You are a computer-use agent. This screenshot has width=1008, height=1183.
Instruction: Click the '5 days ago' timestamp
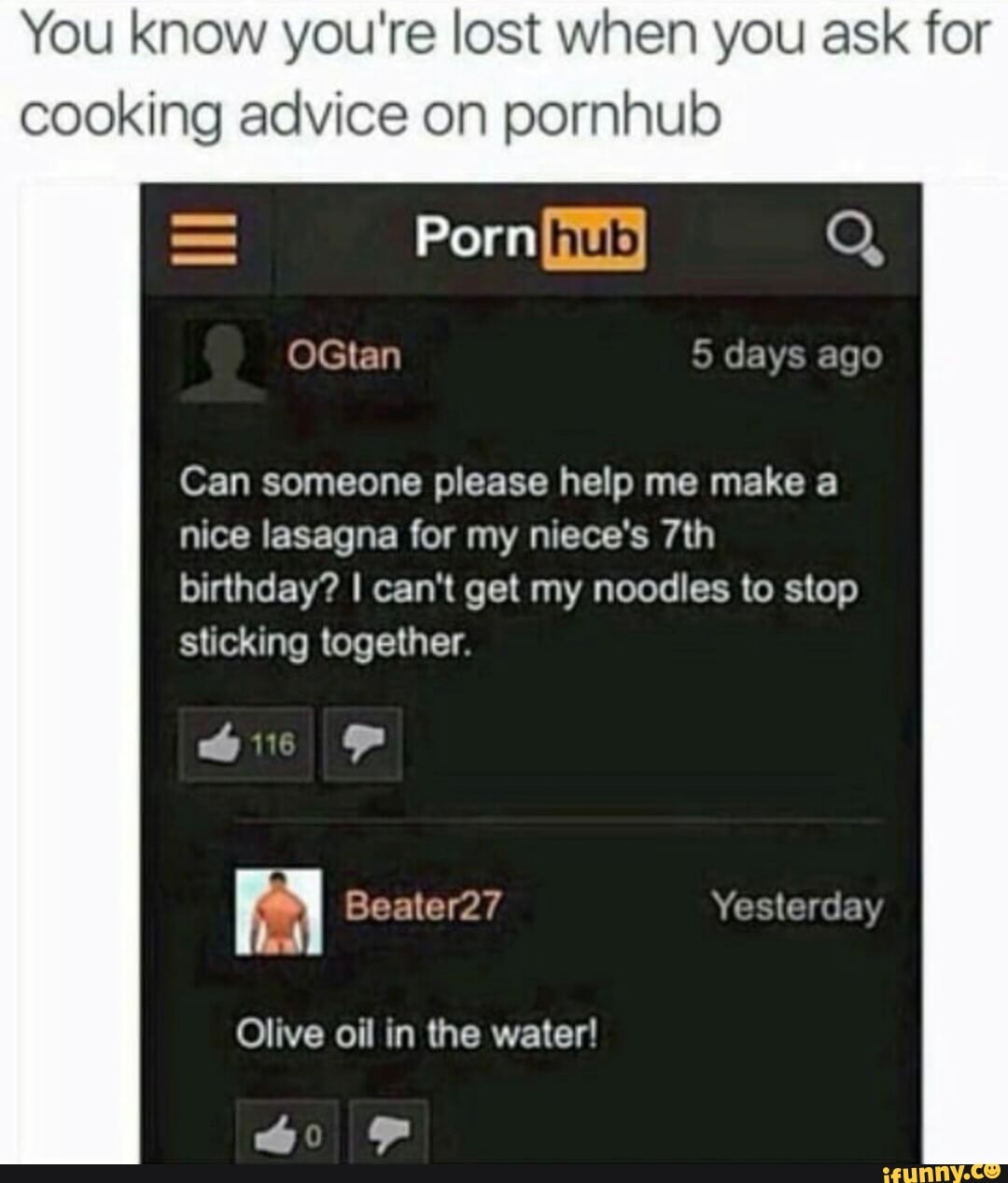[786, 356]
